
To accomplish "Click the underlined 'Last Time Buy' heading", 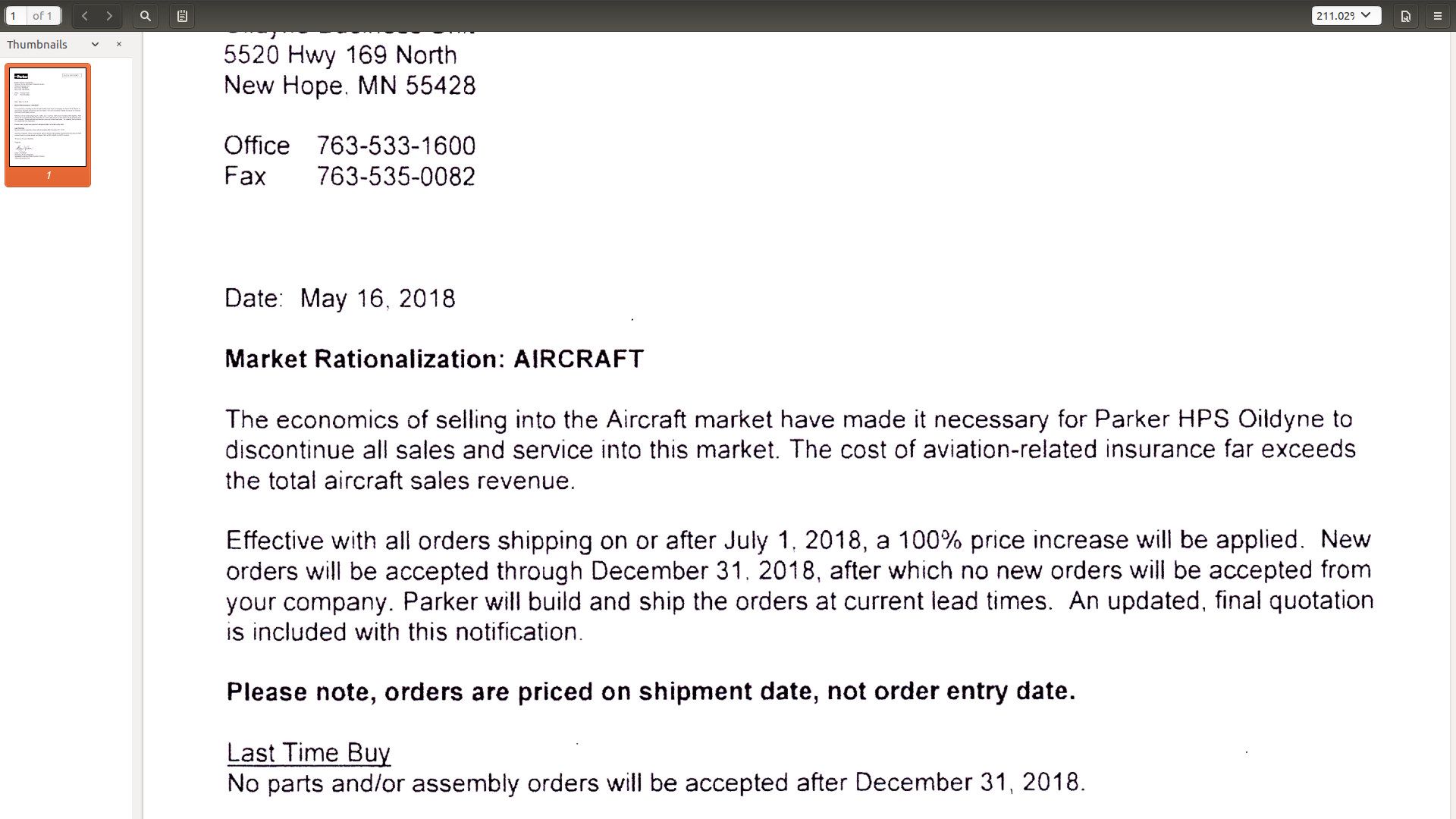I will (309, 752).
